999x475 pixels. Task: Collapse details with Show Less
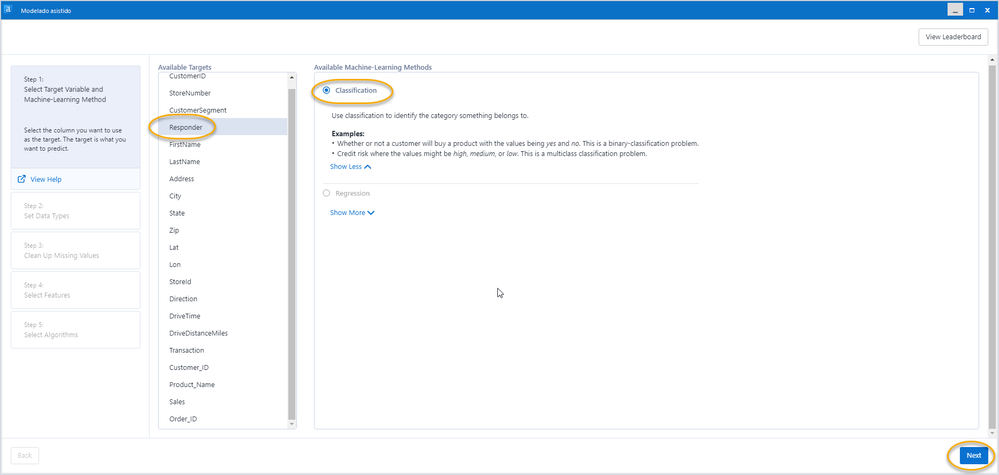tap(350, 167)
